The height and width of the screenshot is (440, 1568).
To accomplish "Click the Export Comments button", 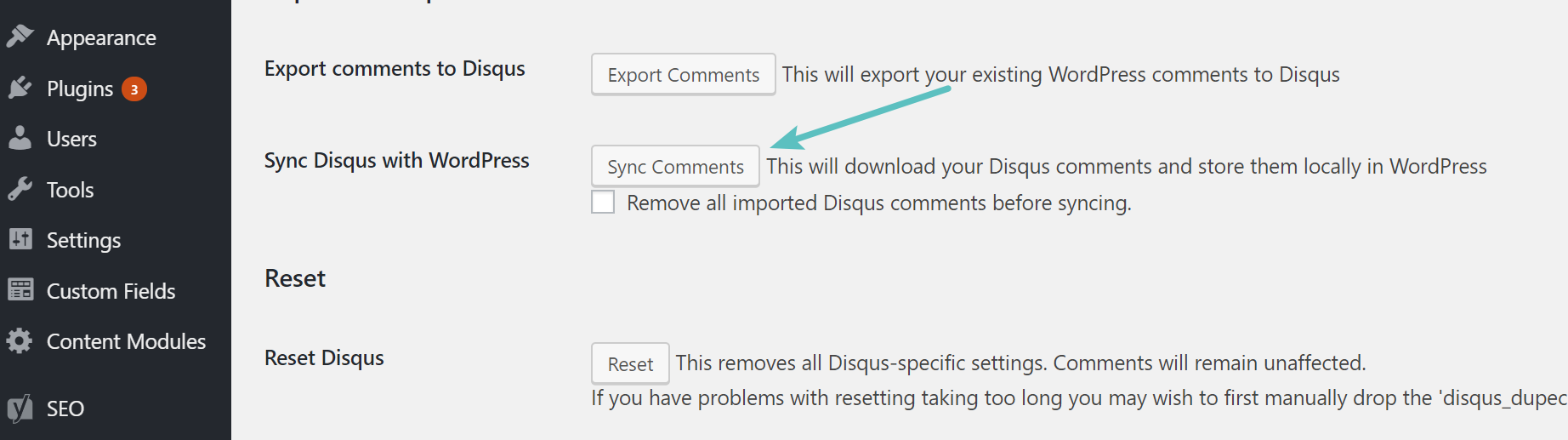I will pos(684,74).
